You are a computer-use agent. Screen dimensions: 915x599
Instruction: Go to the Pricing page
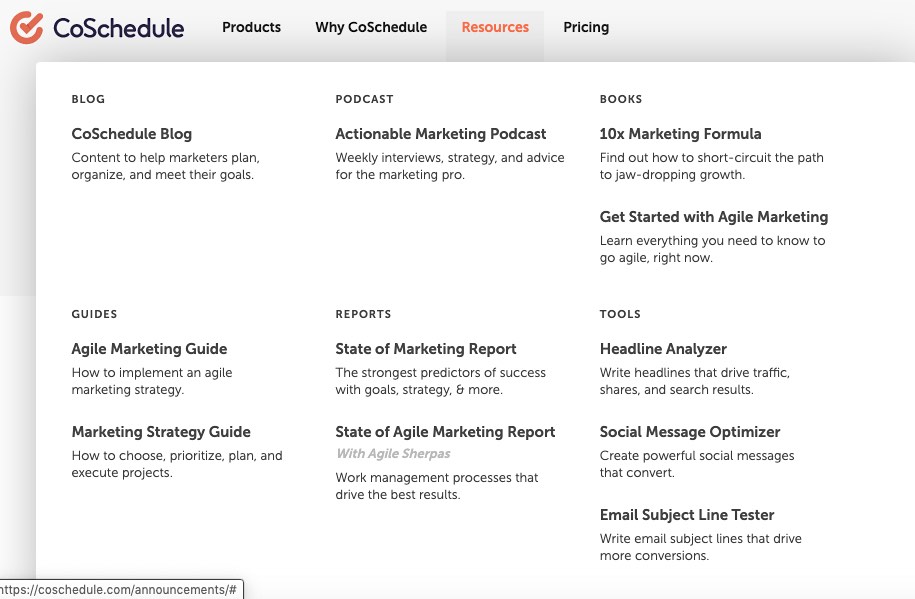pos(586,27)
